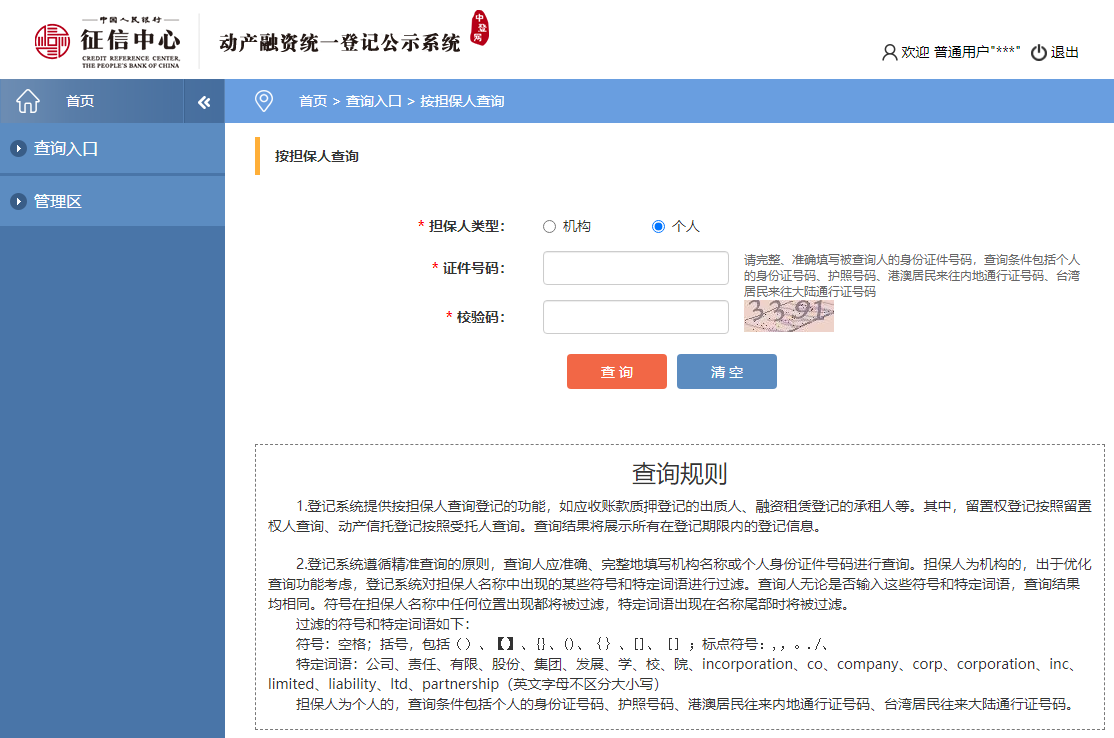Click the red 中登网 seal icon

(480, 29)
